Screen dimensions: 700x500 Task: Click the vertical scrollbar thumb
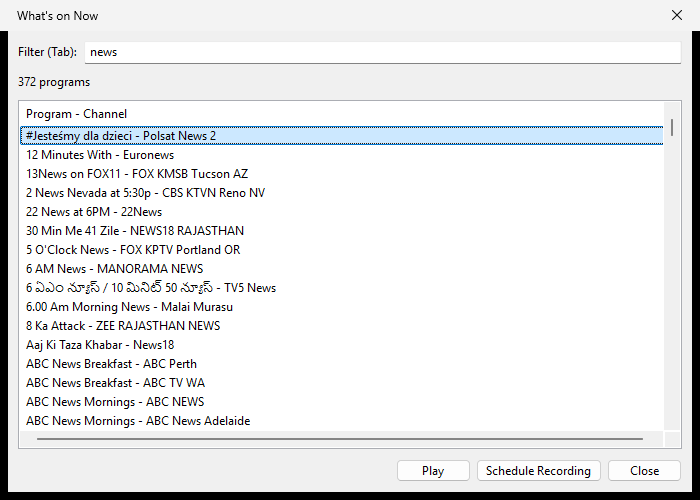[x=672, y=127]
